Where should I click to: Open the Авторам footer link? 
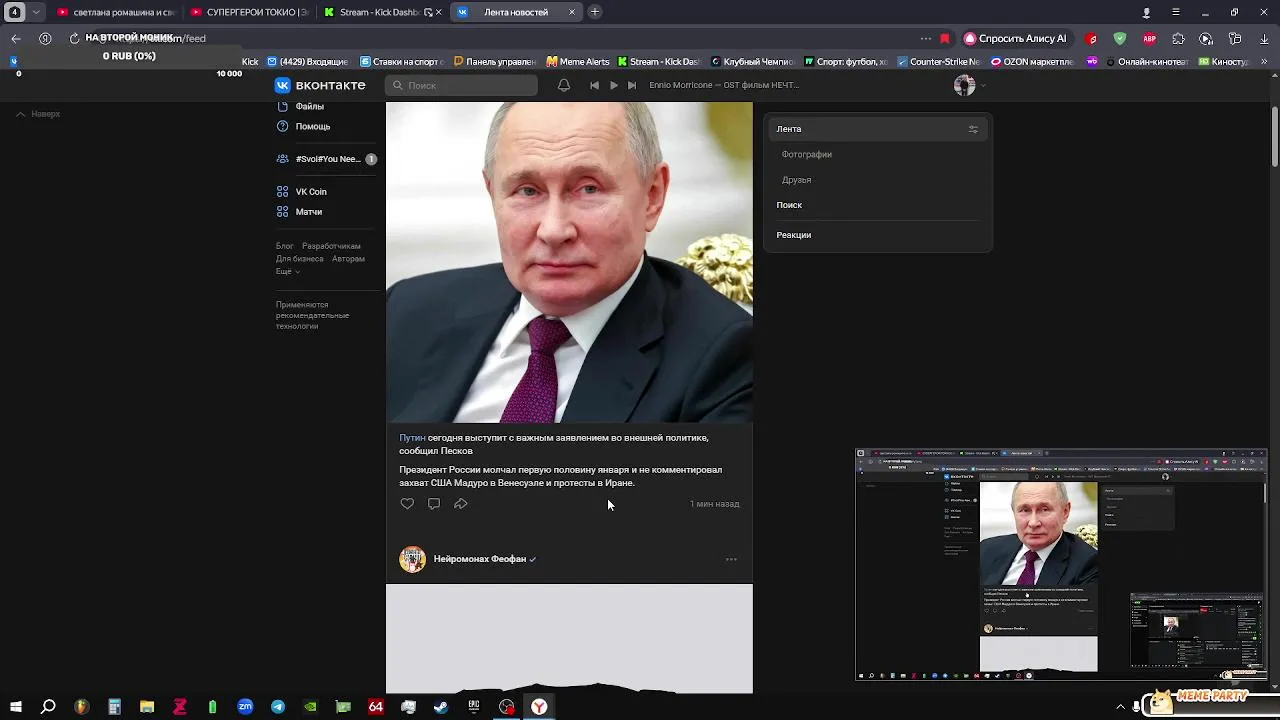348,259
